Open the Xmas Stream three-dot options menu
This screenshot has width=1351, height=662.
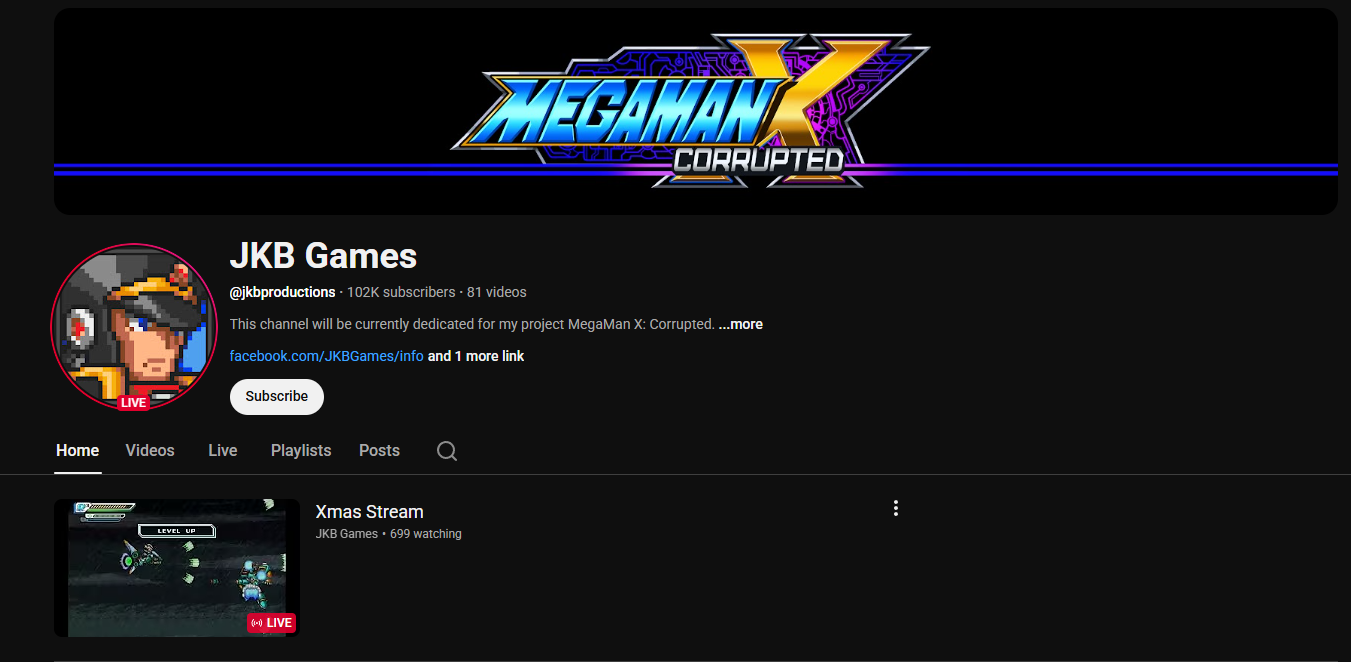click(x=896, y=508)
